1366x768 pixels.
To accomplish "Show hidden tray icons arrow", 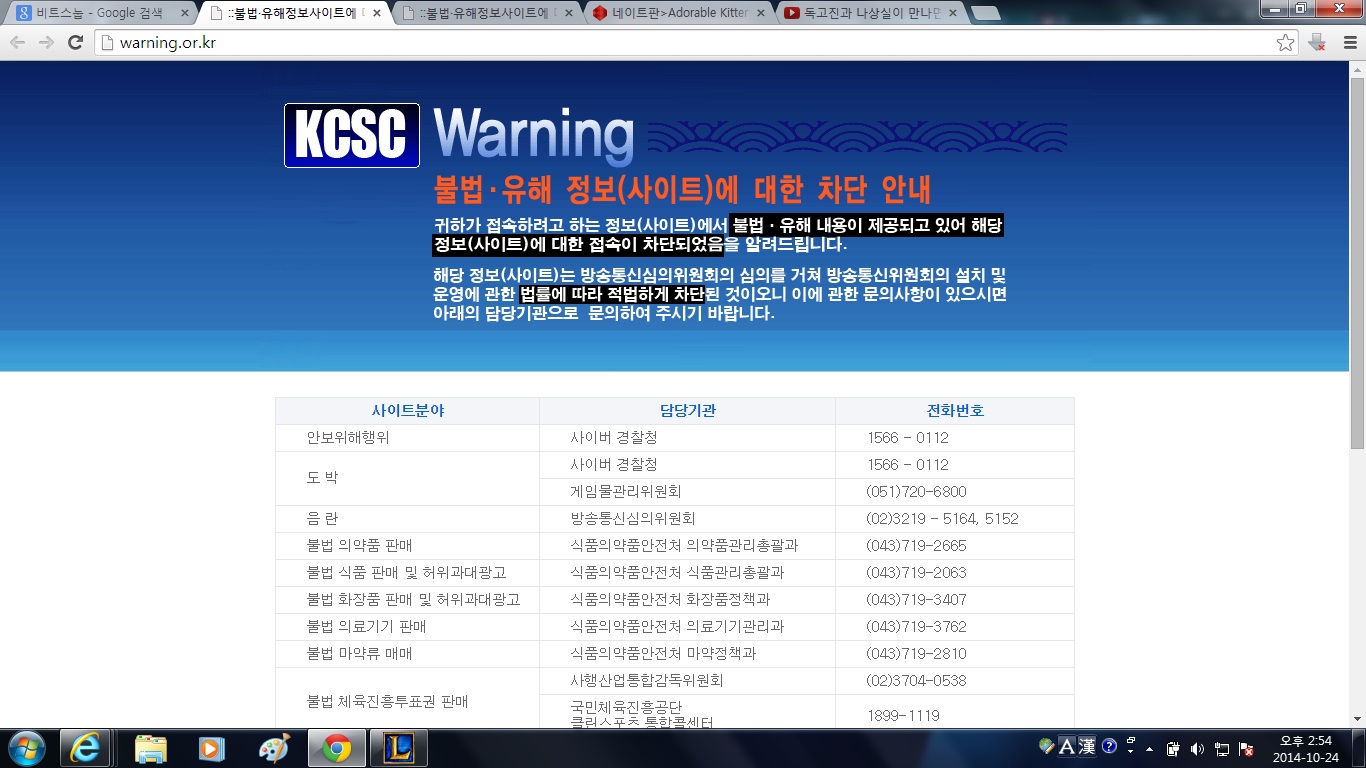I will (1150, 748).
